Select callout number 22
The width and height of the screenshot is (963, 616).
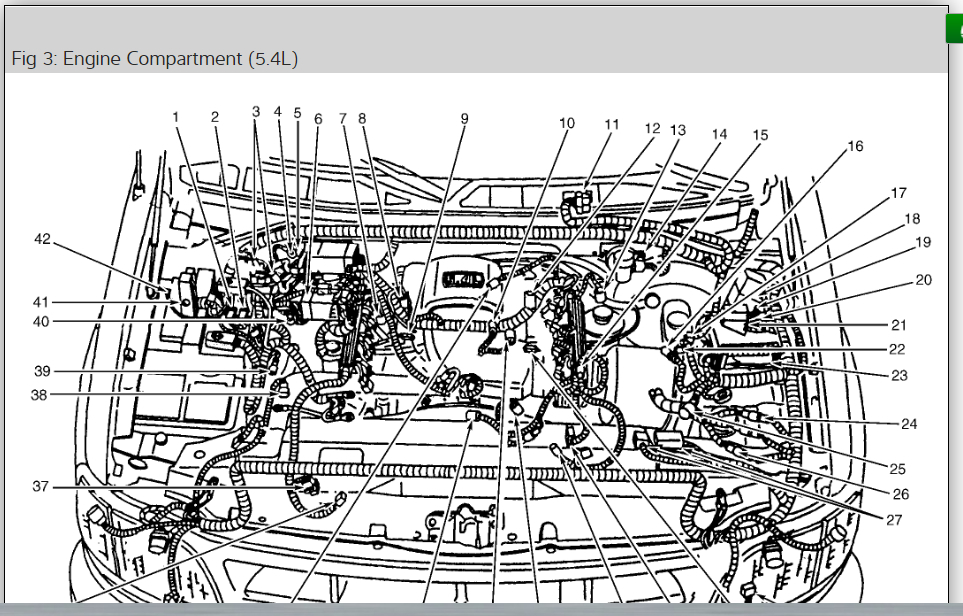tap(897, 349)
